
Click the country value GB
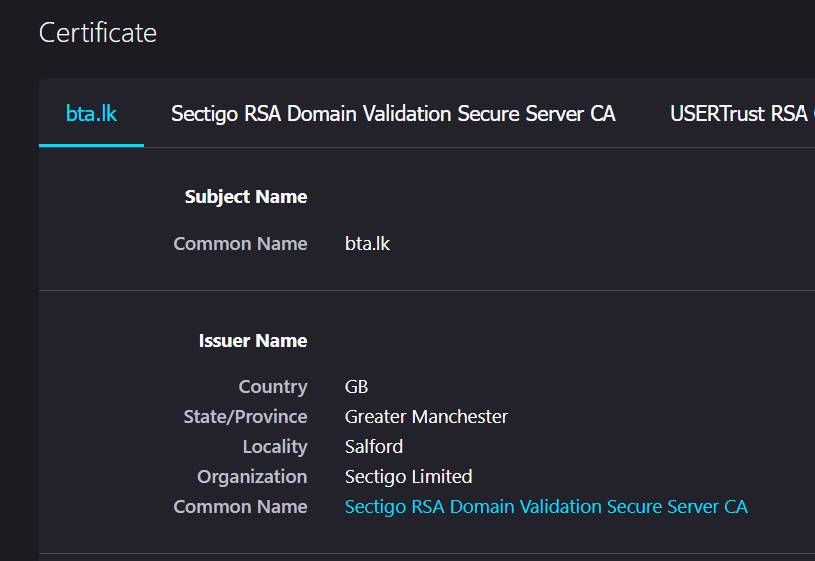click(x=357, y=387)
